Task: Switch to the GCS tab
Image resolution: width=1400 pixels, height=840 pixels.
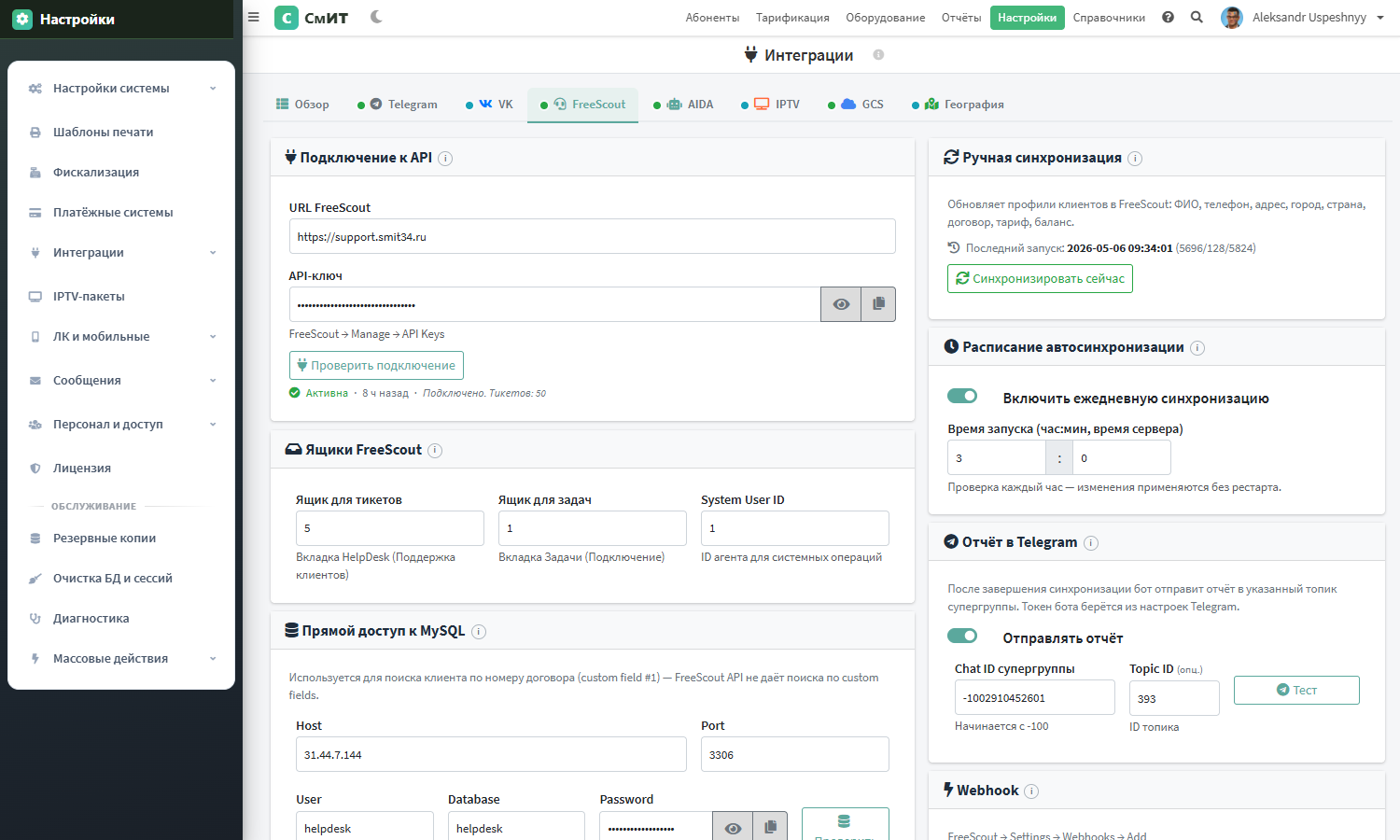Action: [x=856, y=105]
